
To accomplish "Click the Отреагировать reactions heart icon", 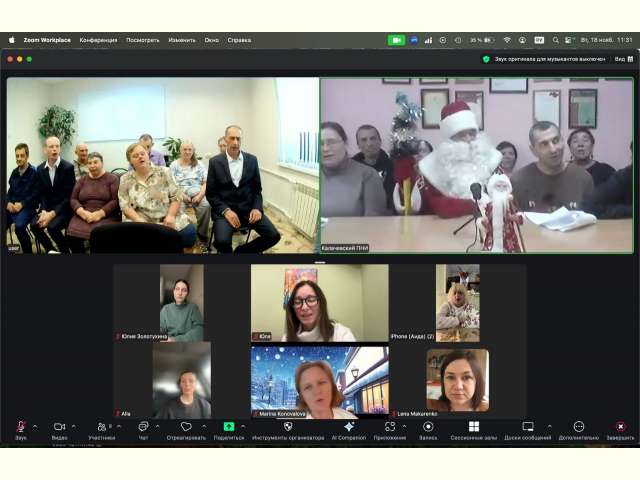I will [x=186, y=427].
